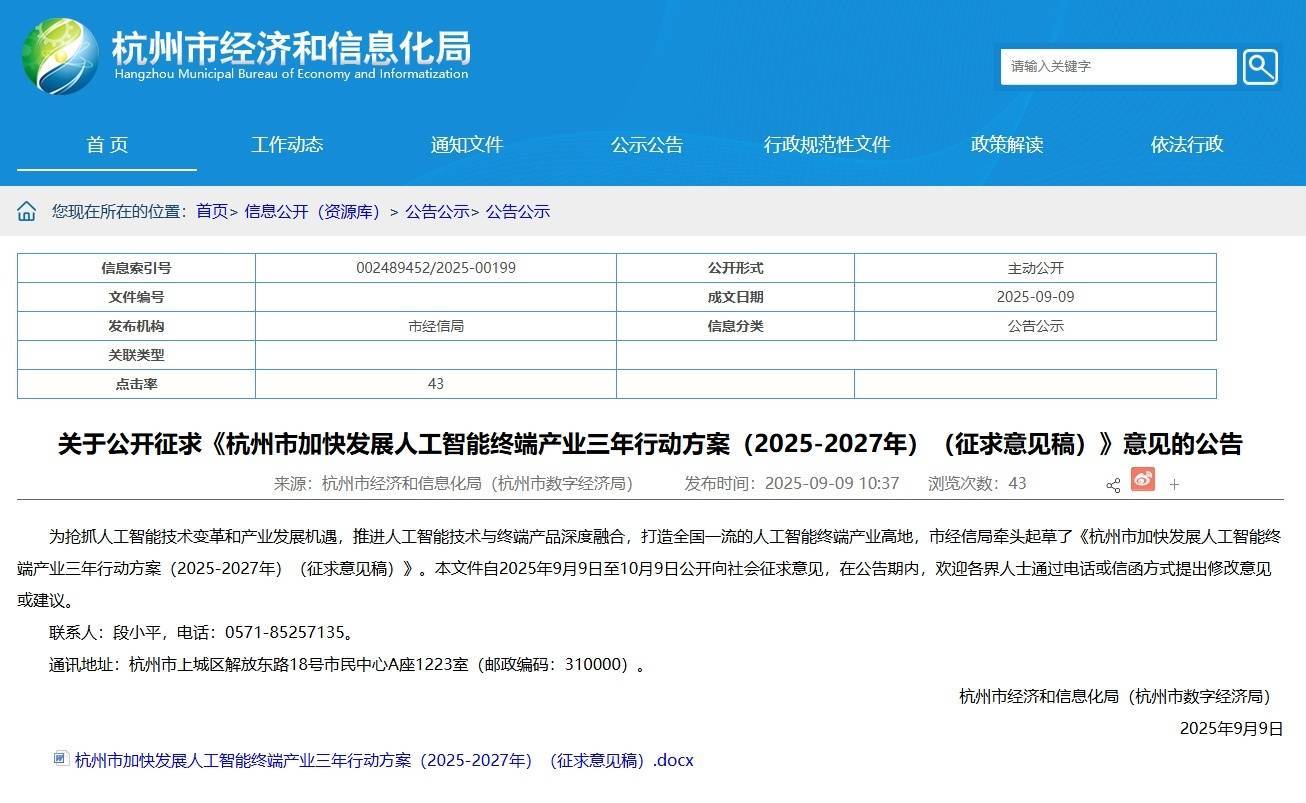
Task: Click the home icon in the breadcrumb bar
Action: 27,211
